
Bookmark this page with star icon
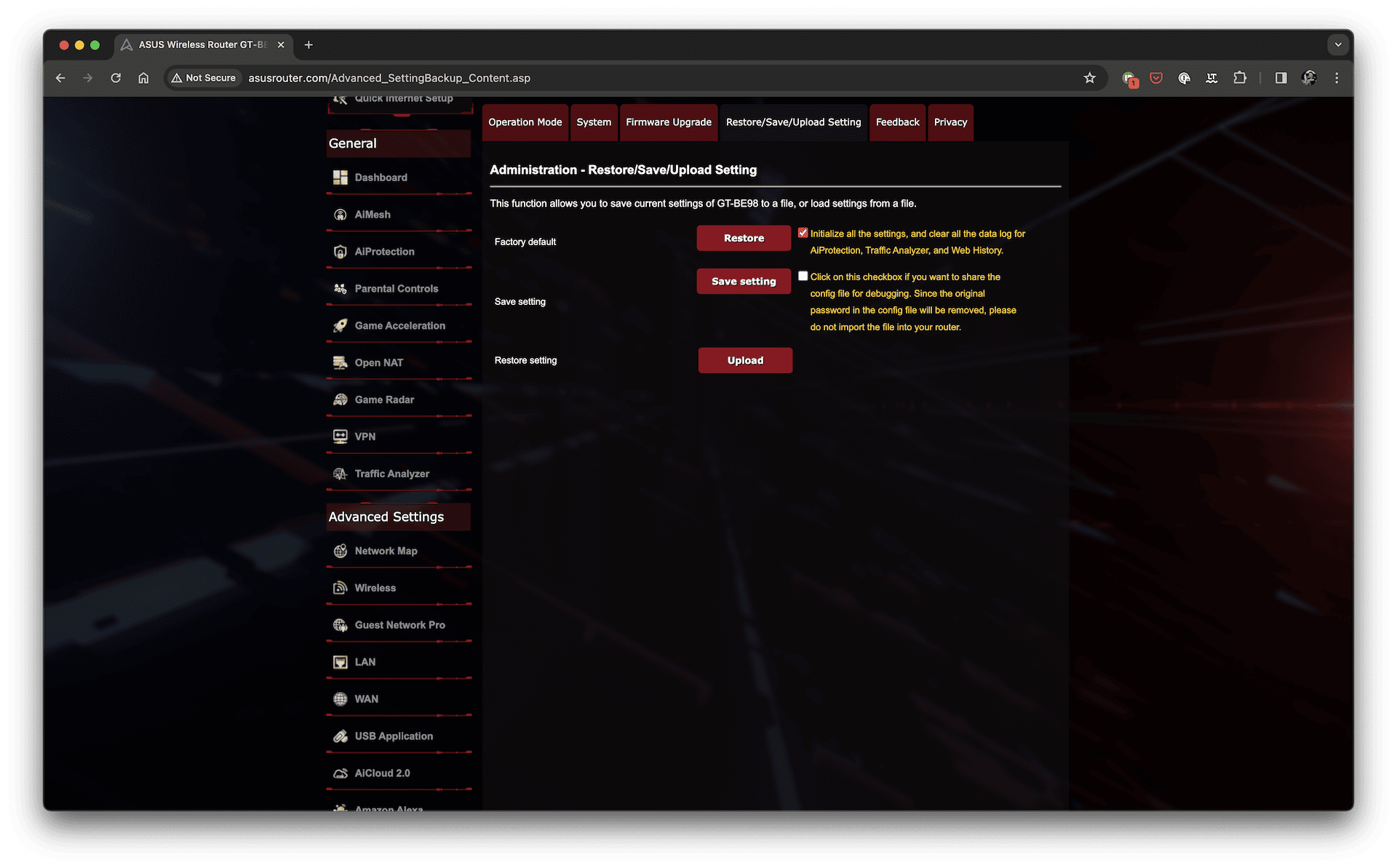pyautogui.click(x=1089, y=78)
